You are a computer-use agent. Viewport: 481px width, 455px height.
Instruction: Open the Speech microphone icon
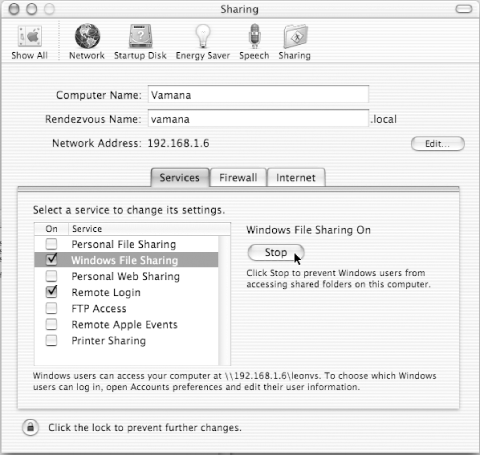click(254, 36)
